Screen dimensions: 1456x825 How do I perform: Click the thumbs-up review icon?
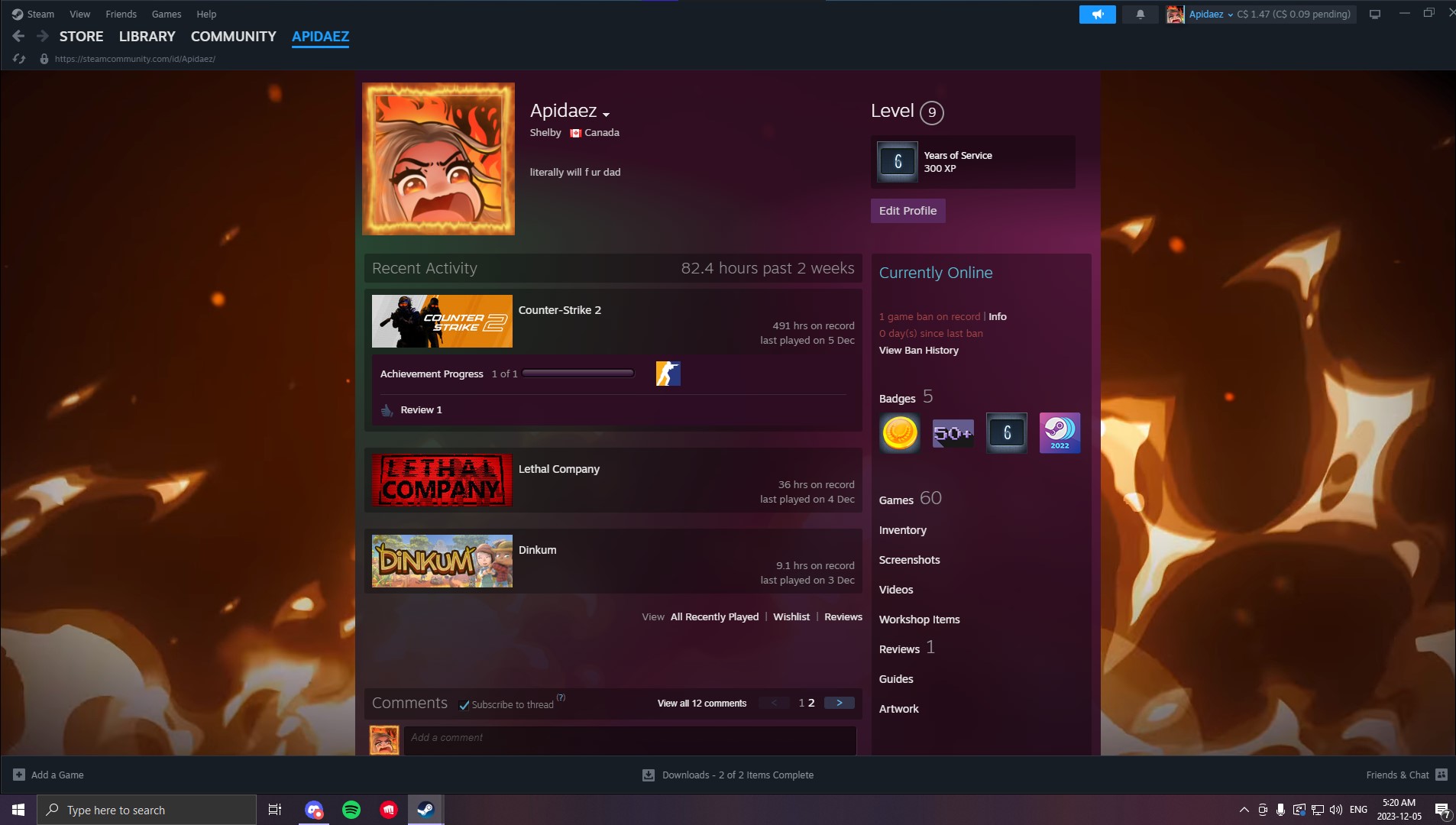point(387,410)
